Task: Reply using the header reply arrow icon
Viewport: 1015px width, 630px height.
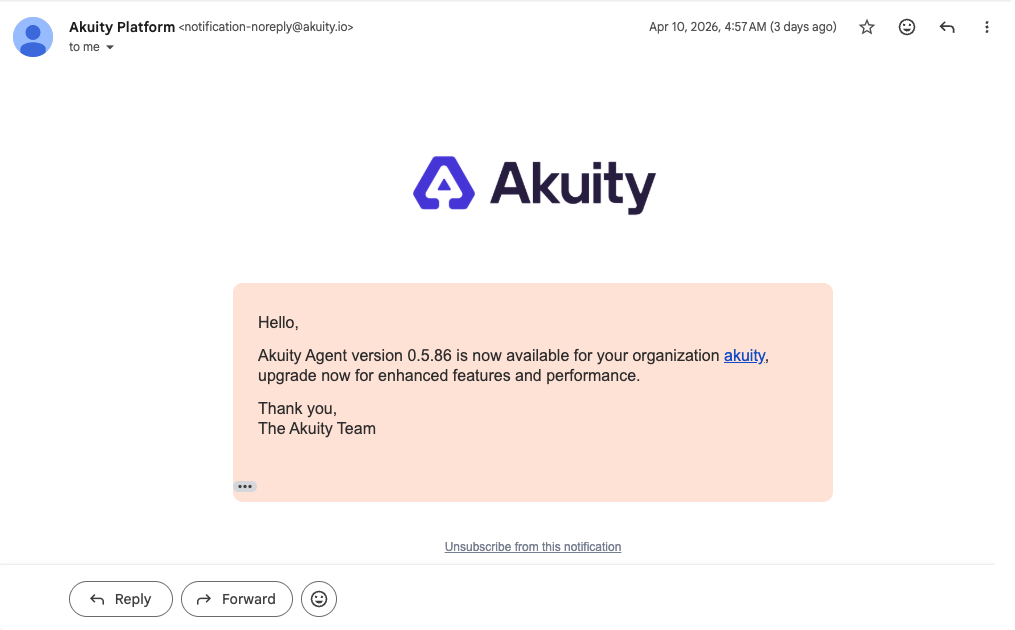Action: click(946, 27)
